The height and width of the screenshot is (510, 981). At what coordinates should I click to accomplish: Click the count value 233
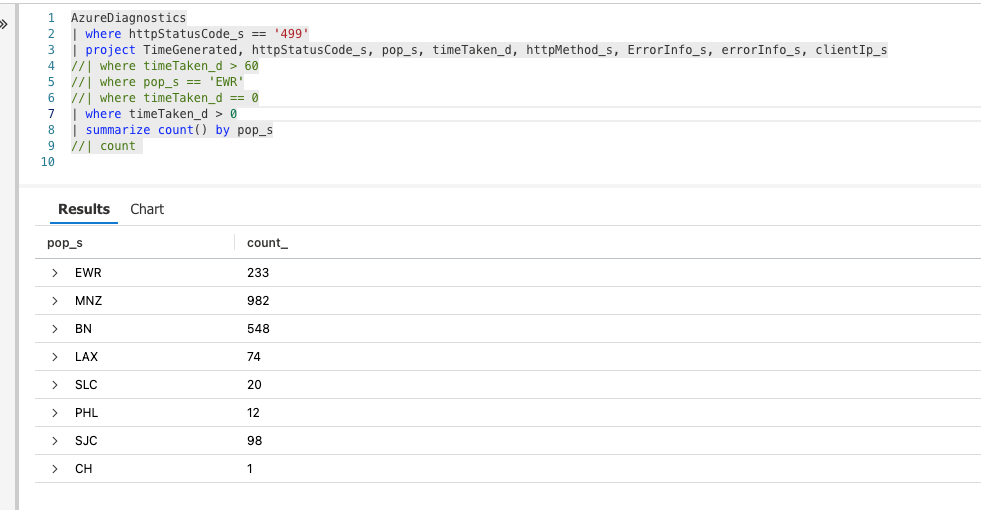(x=258, y=273)
